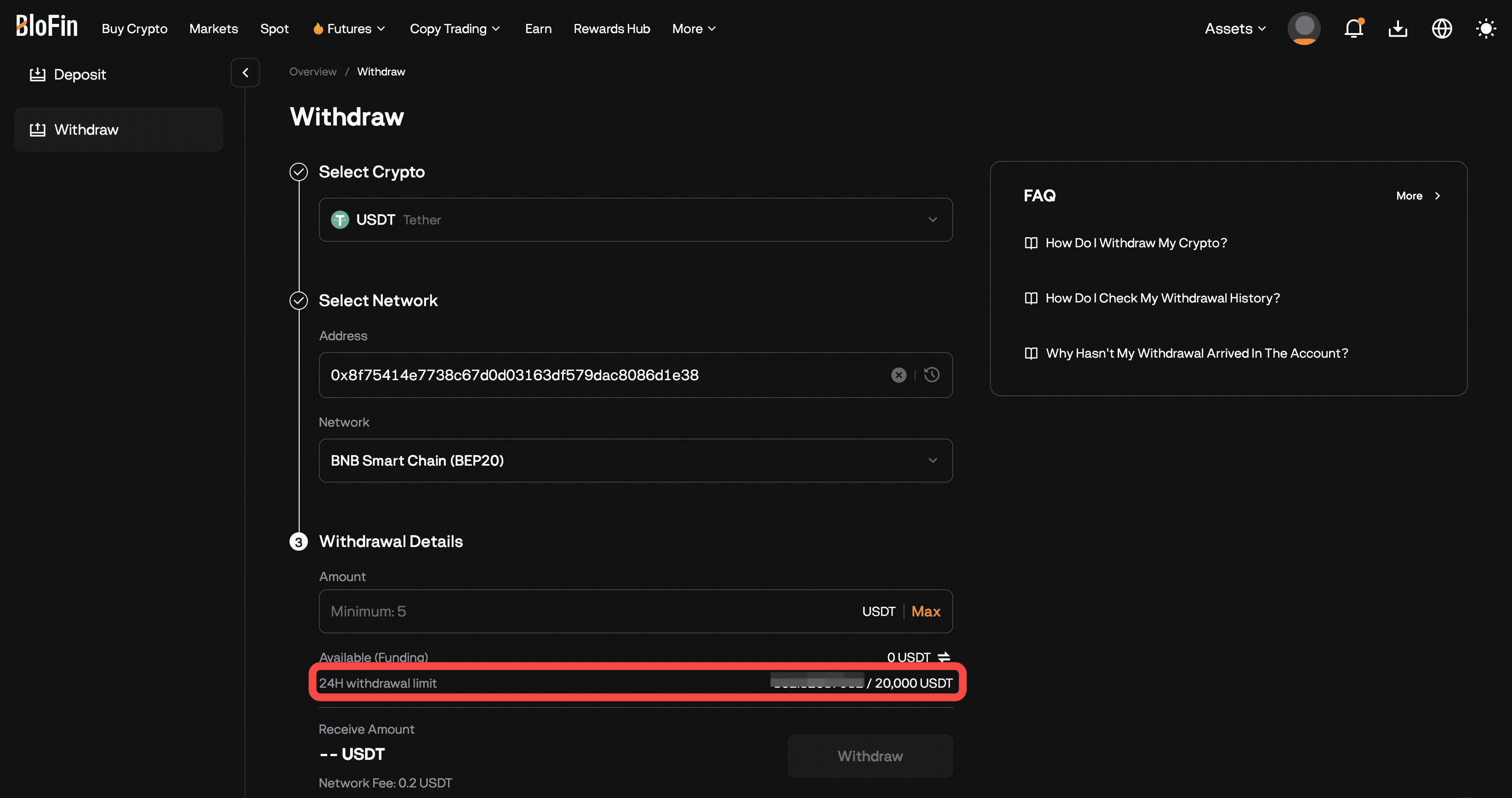Click the currency swap icon next to 0 USDT
The height and width of the screenshot is (798, 1512).
[x=944, y=656]
